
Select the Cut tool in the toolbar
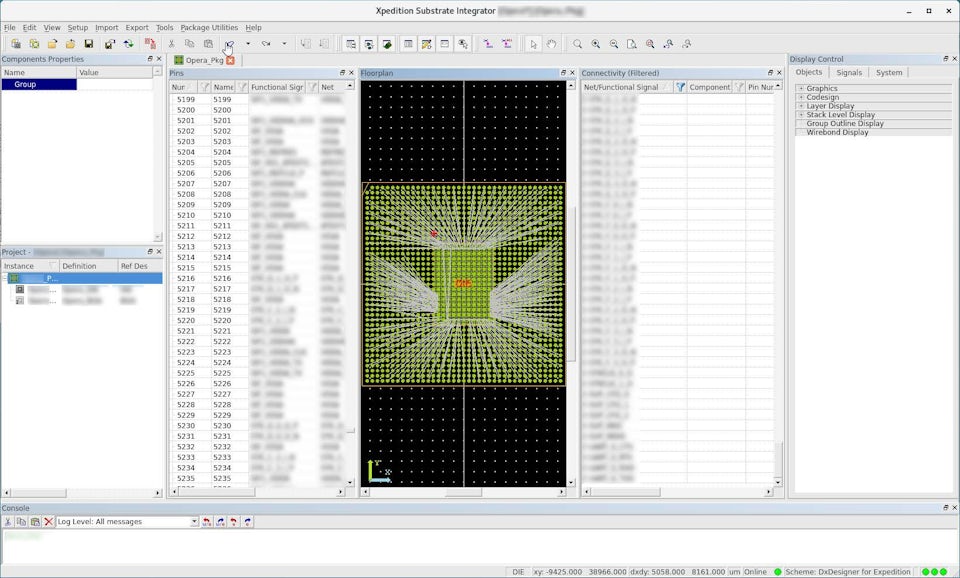tap(171, 44)
